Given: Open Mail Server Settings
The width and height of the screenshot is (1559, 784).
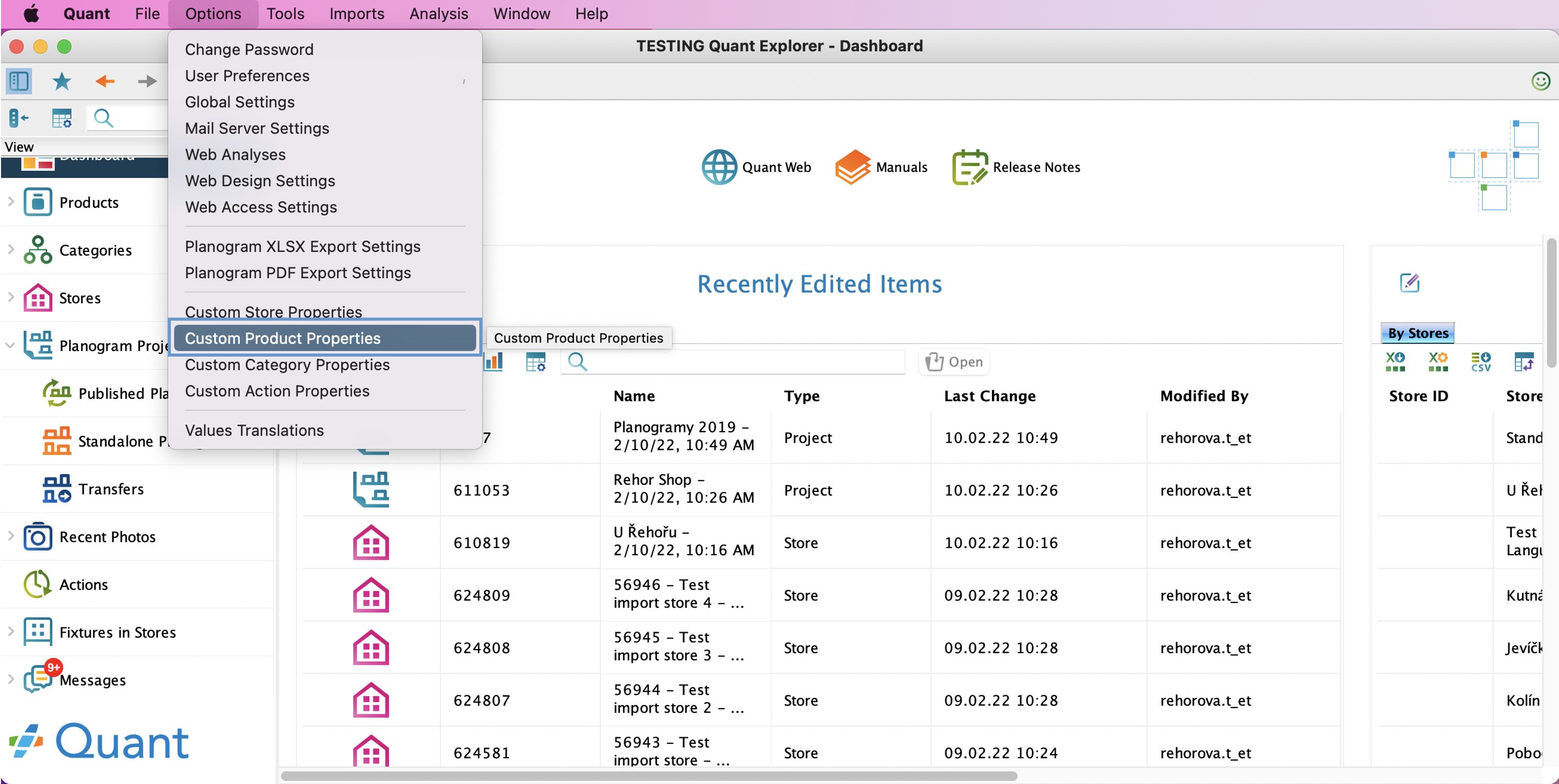Looking at the screenshot, I should (x=325, y=128).
